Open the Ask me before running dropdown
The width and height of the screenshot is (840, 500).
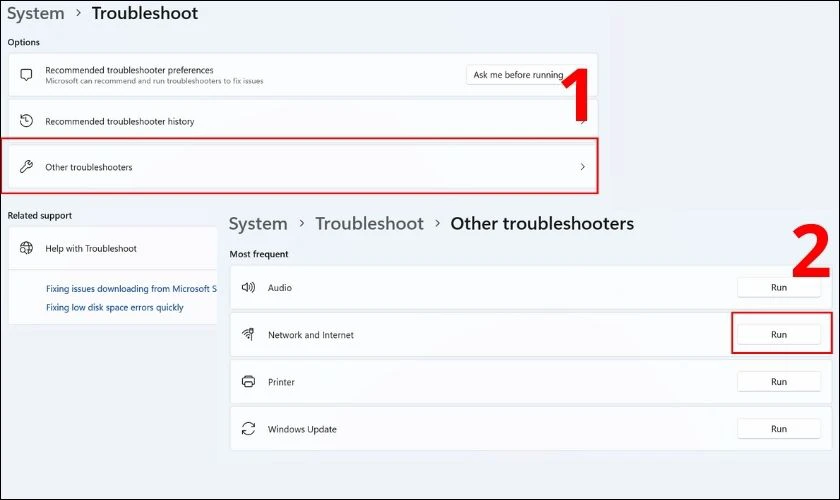click(526, 75)
